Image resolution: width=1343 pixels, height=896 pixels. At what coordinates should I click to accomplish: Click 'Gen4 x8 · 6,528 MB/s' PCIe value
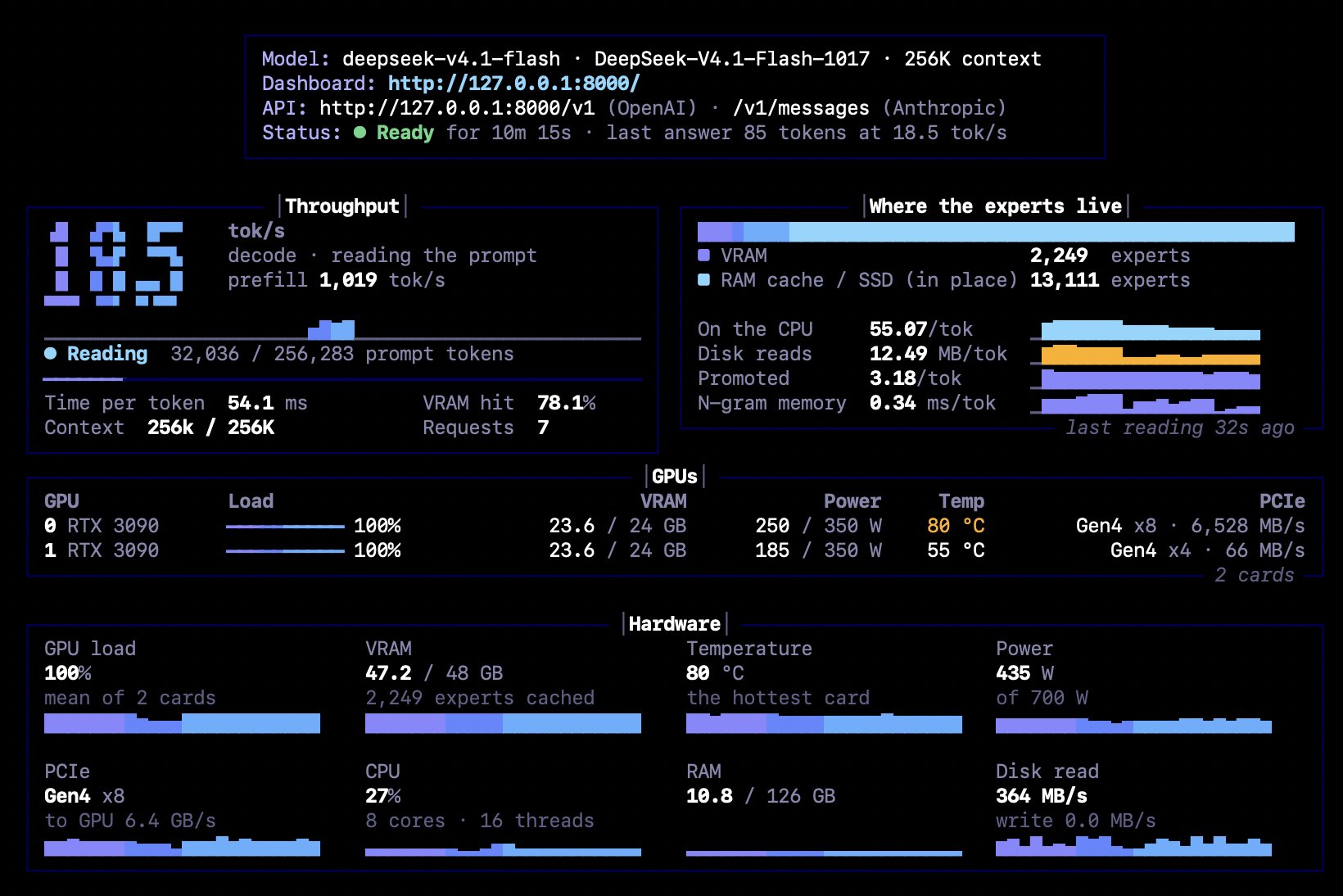click(1191, 526)
